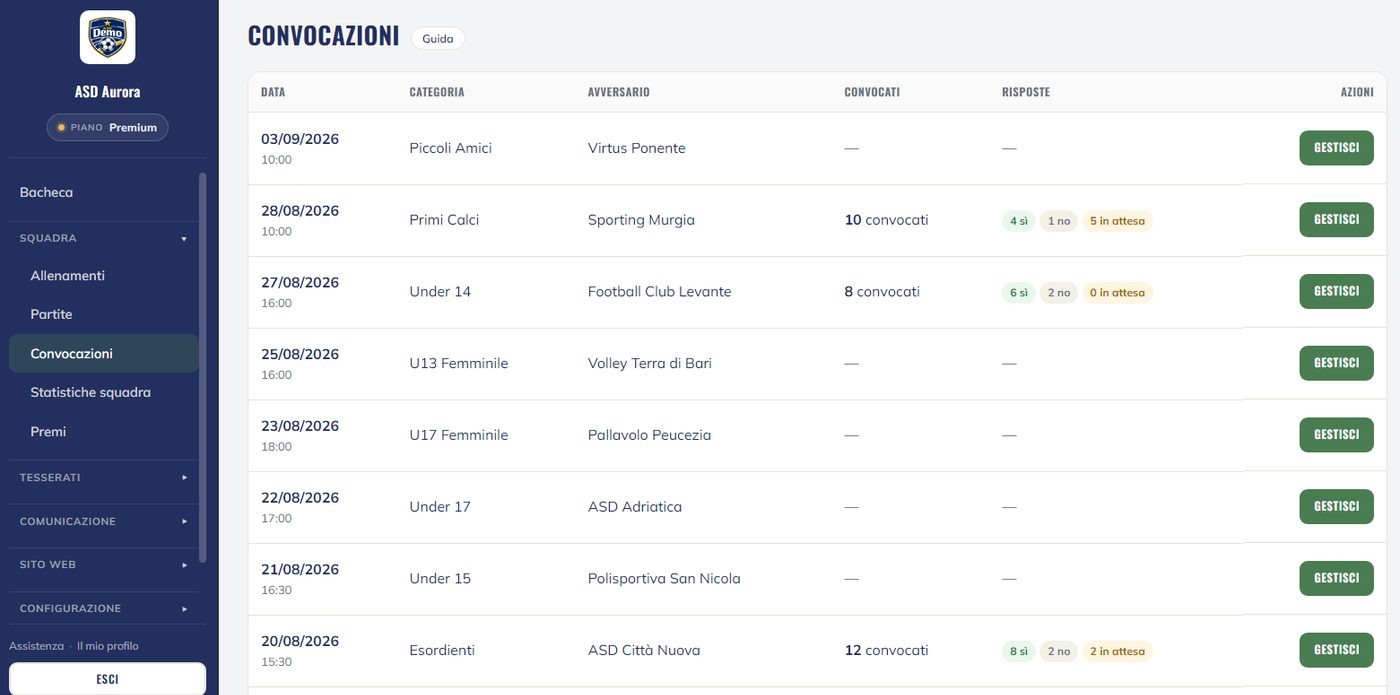The height and width of the screenshot is (695, 1400).
Task: Click the date 27/08/2026
Action: point(300,283)
